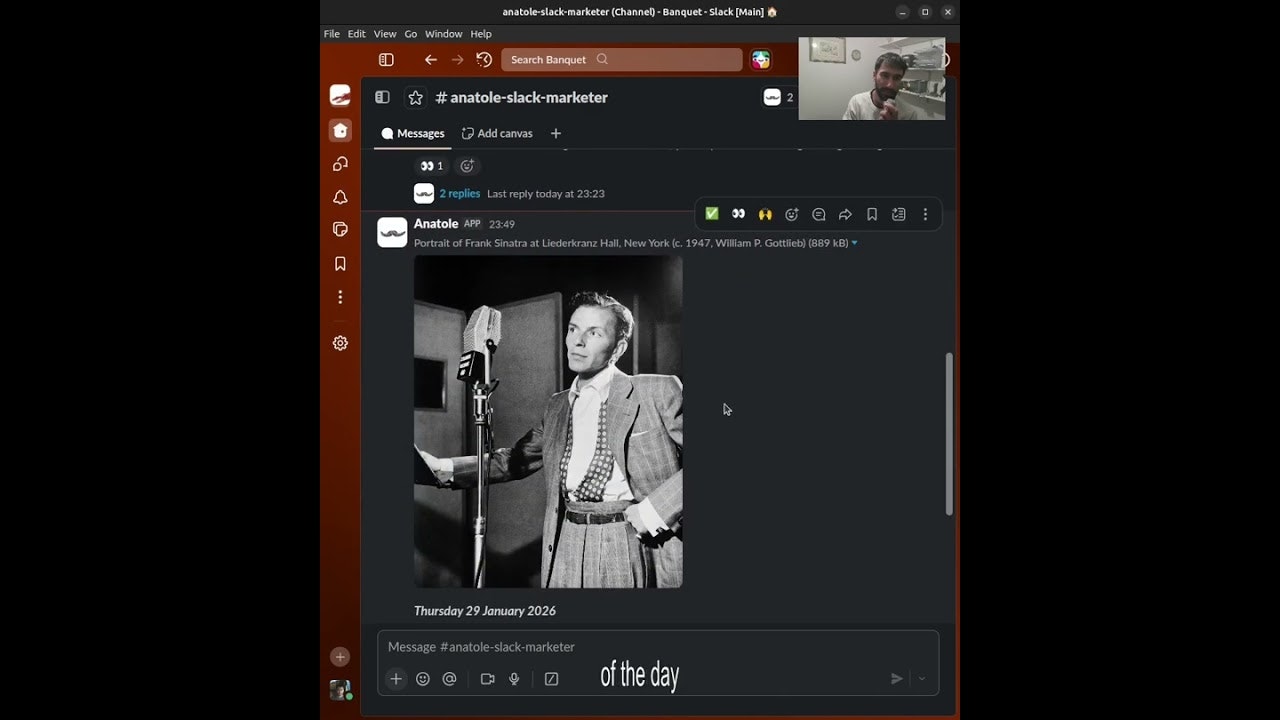Record a video clip
Viewport: 1280px width, 720px height.
pos(488,679)
